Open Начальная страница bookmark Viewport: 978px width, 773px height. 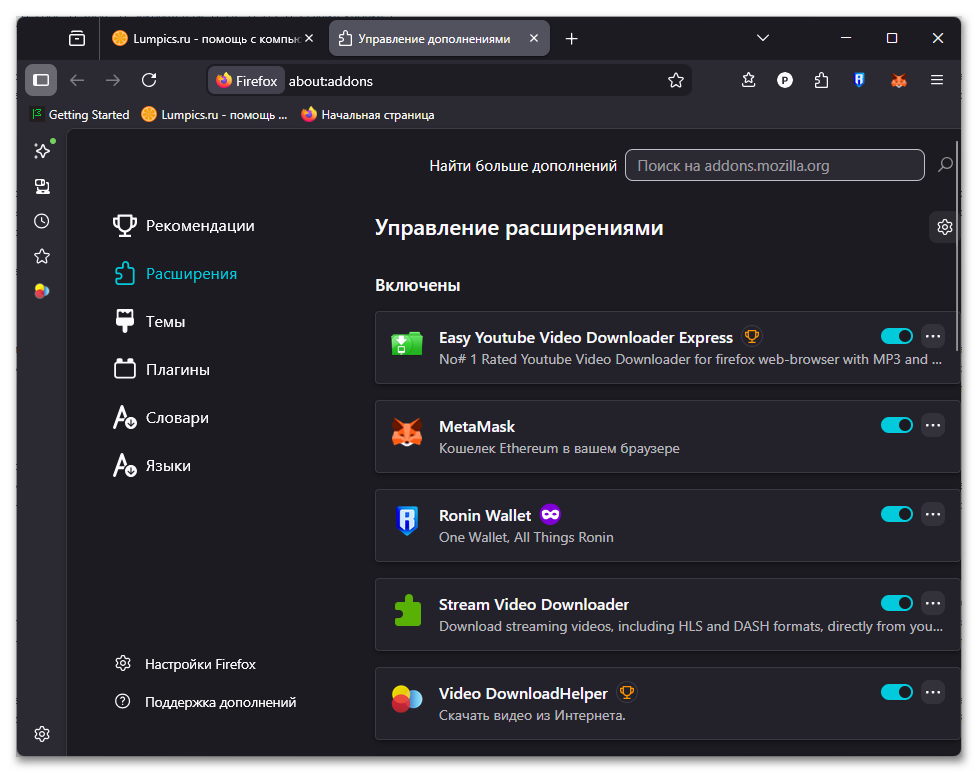368,115
